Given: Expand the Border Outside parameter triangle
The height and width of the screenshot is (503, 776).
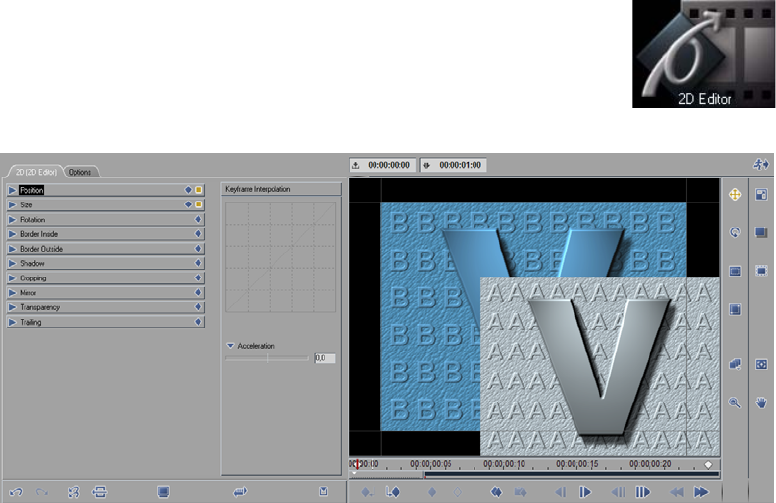Looking at the screenshot, I should 12,249.
